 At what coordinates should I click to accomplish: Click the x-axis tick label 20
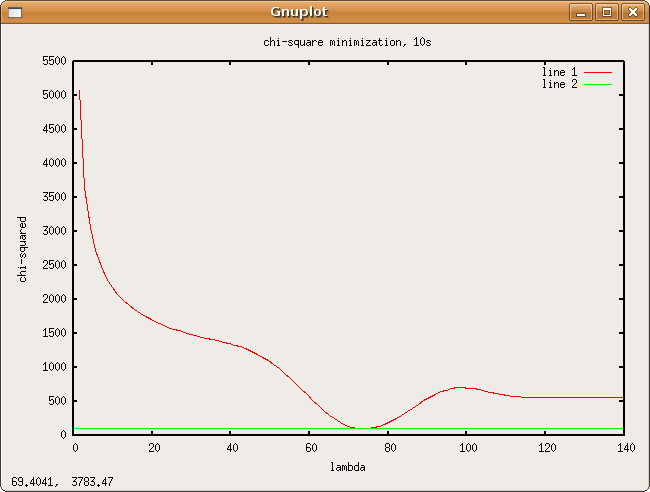pos(152,447)
